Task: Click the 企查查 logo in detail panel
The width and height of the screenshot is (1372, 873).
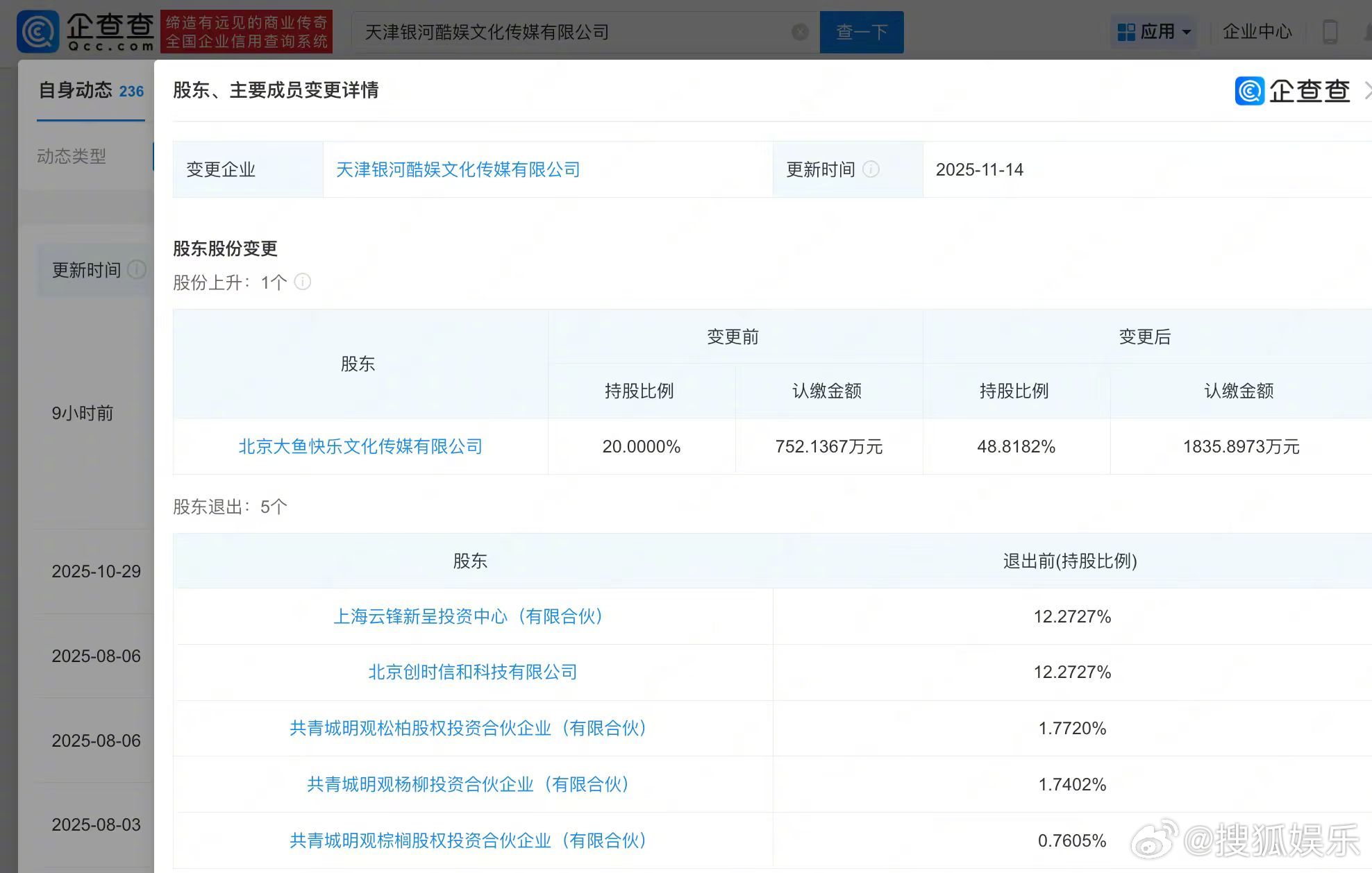Action: point(1292,91)
